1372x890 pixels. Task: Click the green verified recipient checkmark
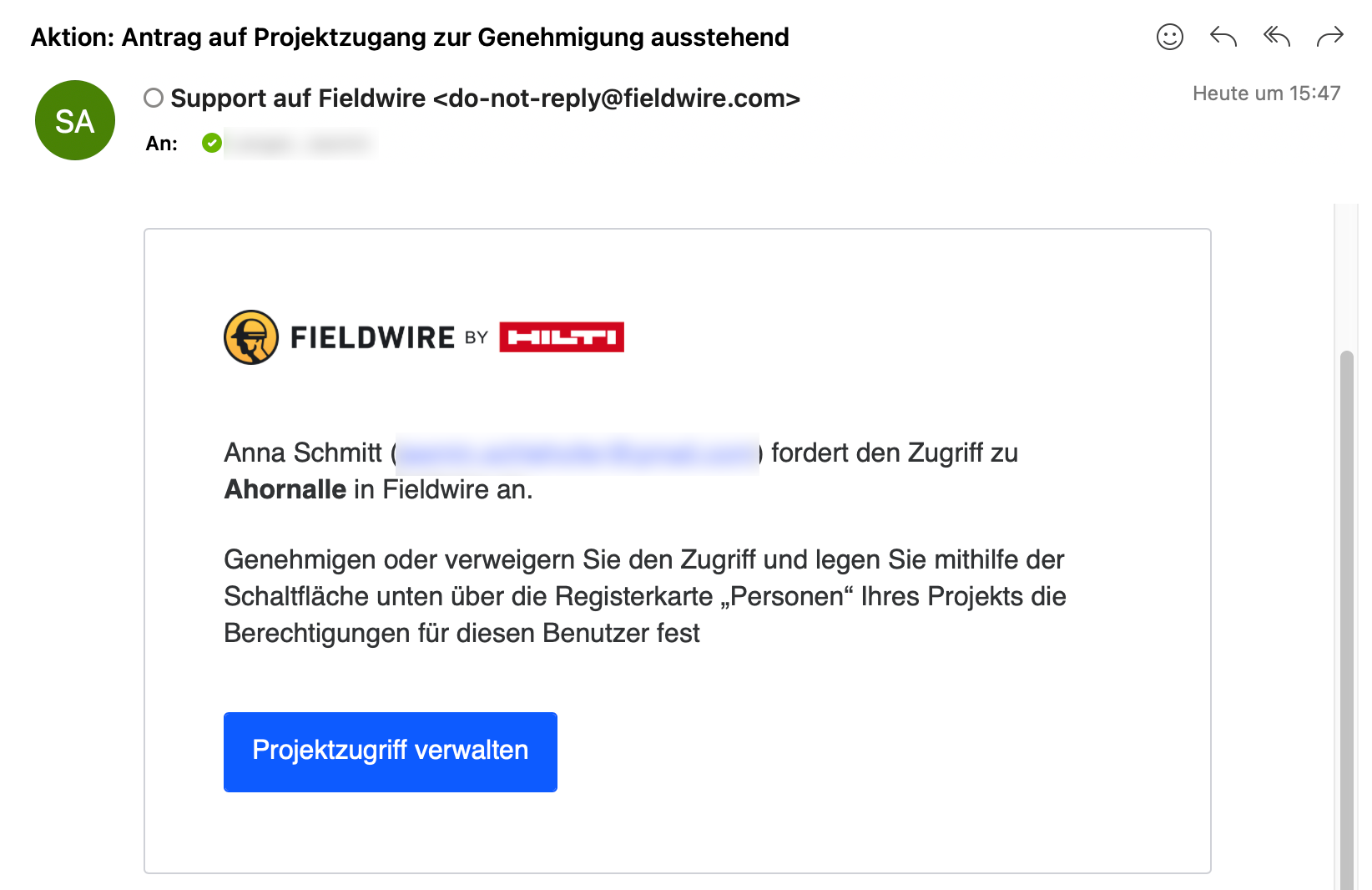coord(212,144)
